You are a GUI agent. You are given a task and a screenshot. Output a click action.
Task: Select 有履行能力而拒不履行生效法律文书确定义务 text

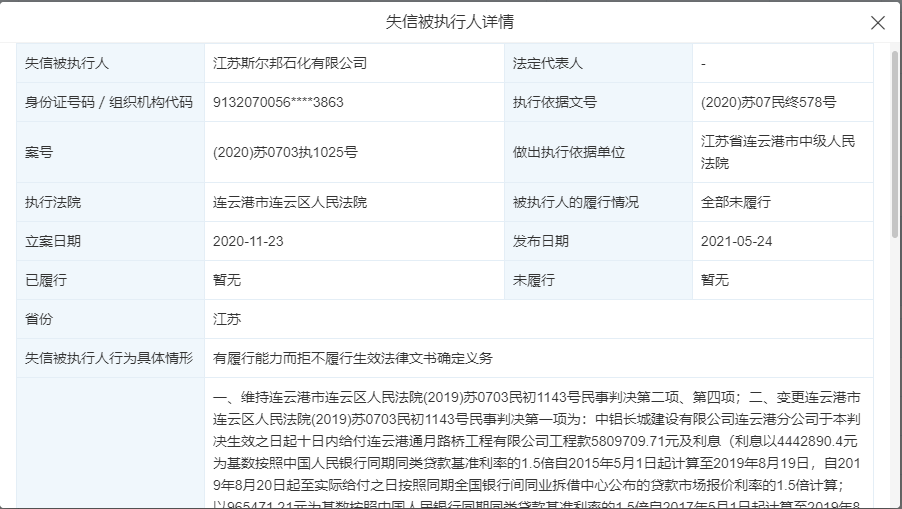click(x=353, y=358)
